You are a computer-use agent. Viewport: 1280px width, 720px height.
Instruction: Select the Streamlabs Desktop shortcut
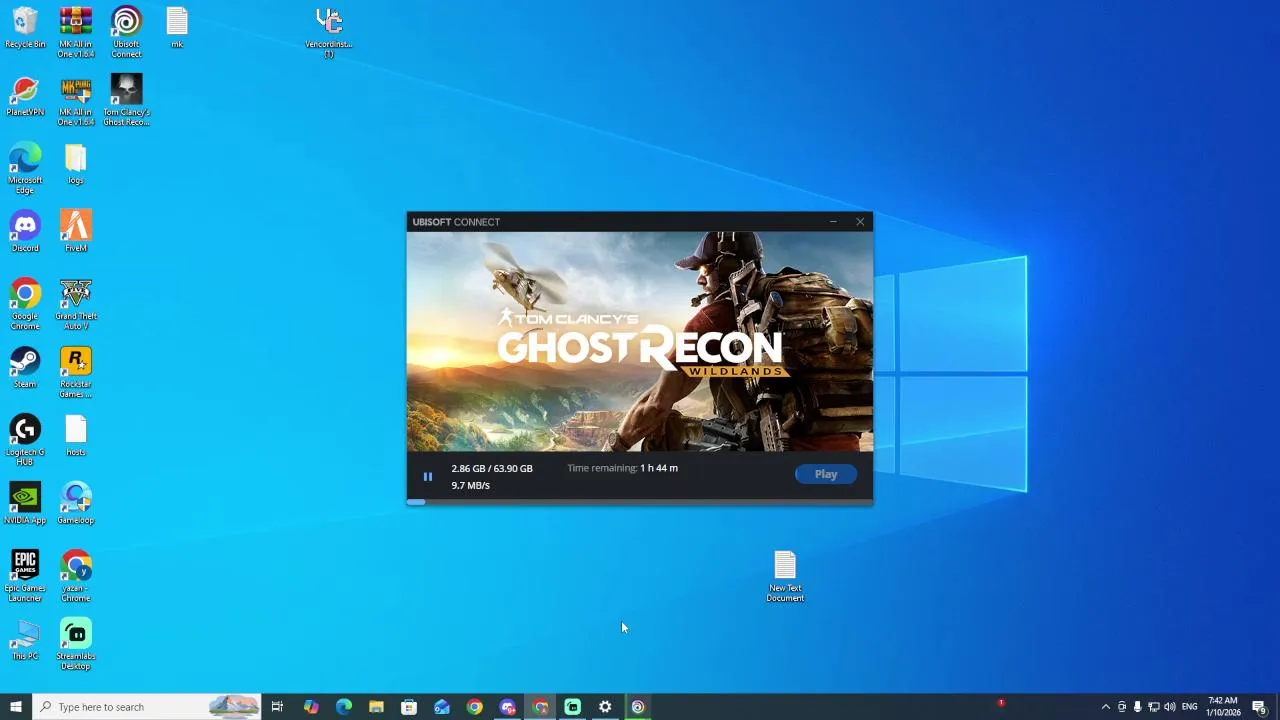(x=76, y=644)
